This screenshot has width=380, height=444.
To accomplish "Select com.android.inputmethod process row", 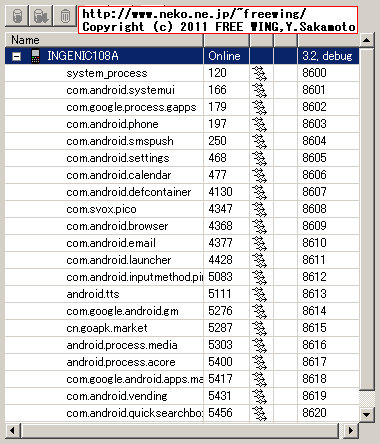I will (x=182, y=277).
